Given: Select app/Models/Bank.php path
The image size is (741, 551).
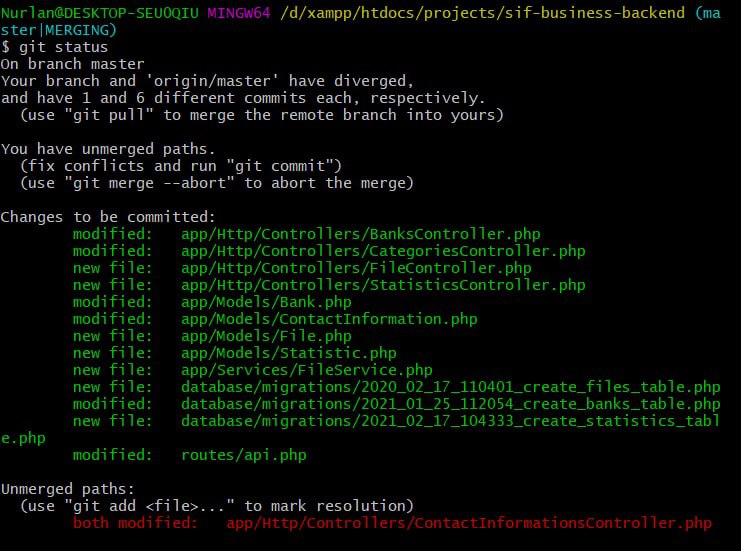Looking at the screenshot, I should coord(266,302).
